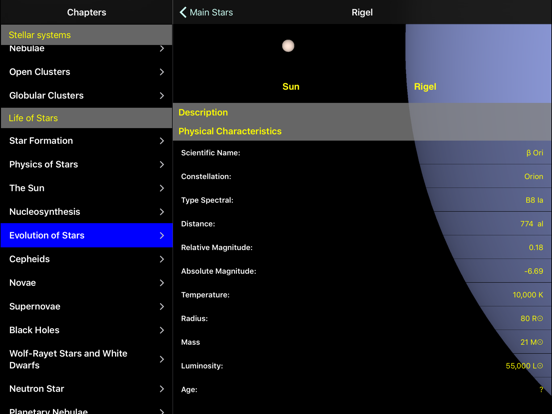Click the Rigel page title
This screenshot has height=414, width=552.
point(362,12)
